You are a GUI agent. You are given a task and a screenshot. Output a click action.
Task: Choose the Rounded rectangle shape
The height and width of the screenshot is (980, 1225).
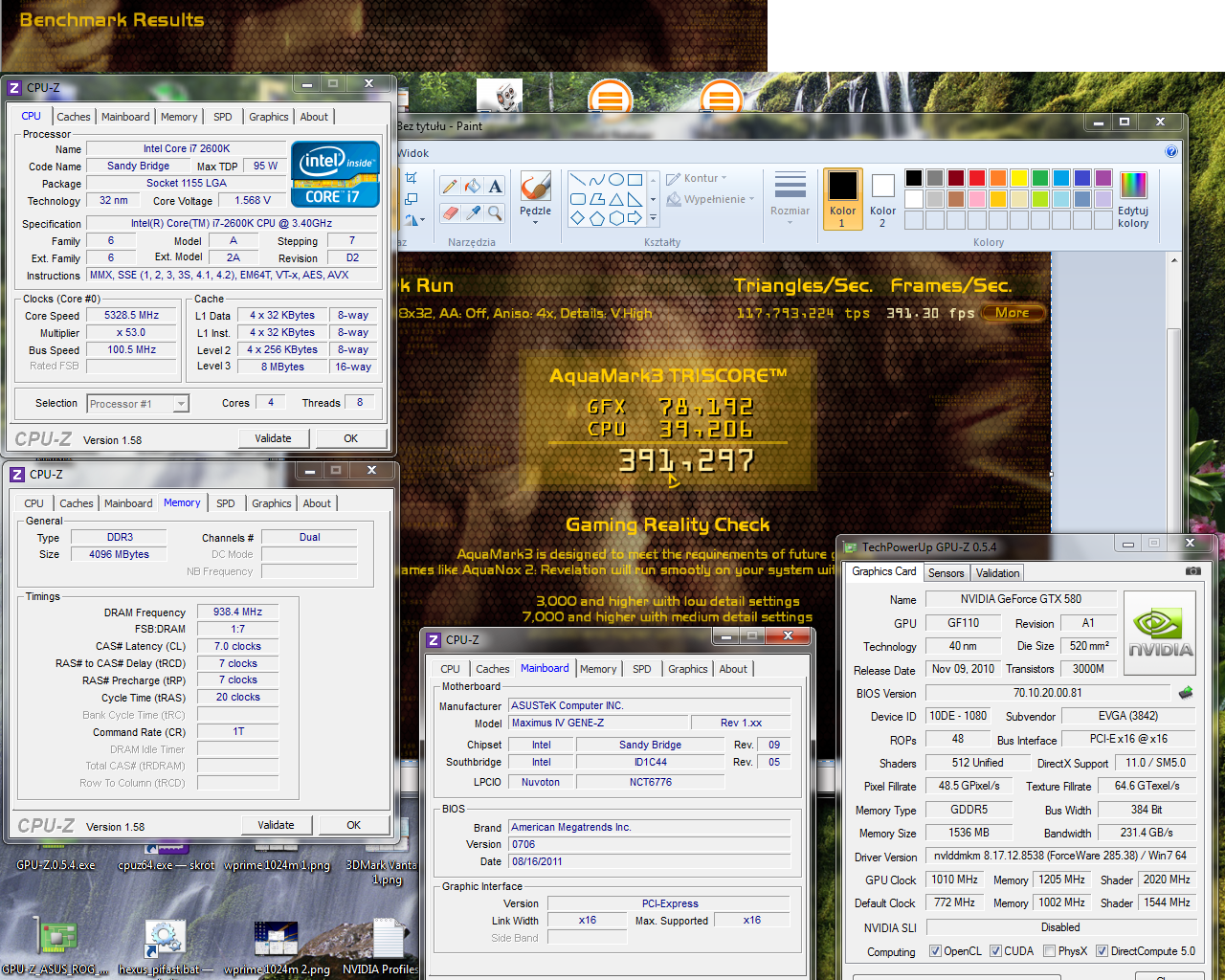point(577,199)
